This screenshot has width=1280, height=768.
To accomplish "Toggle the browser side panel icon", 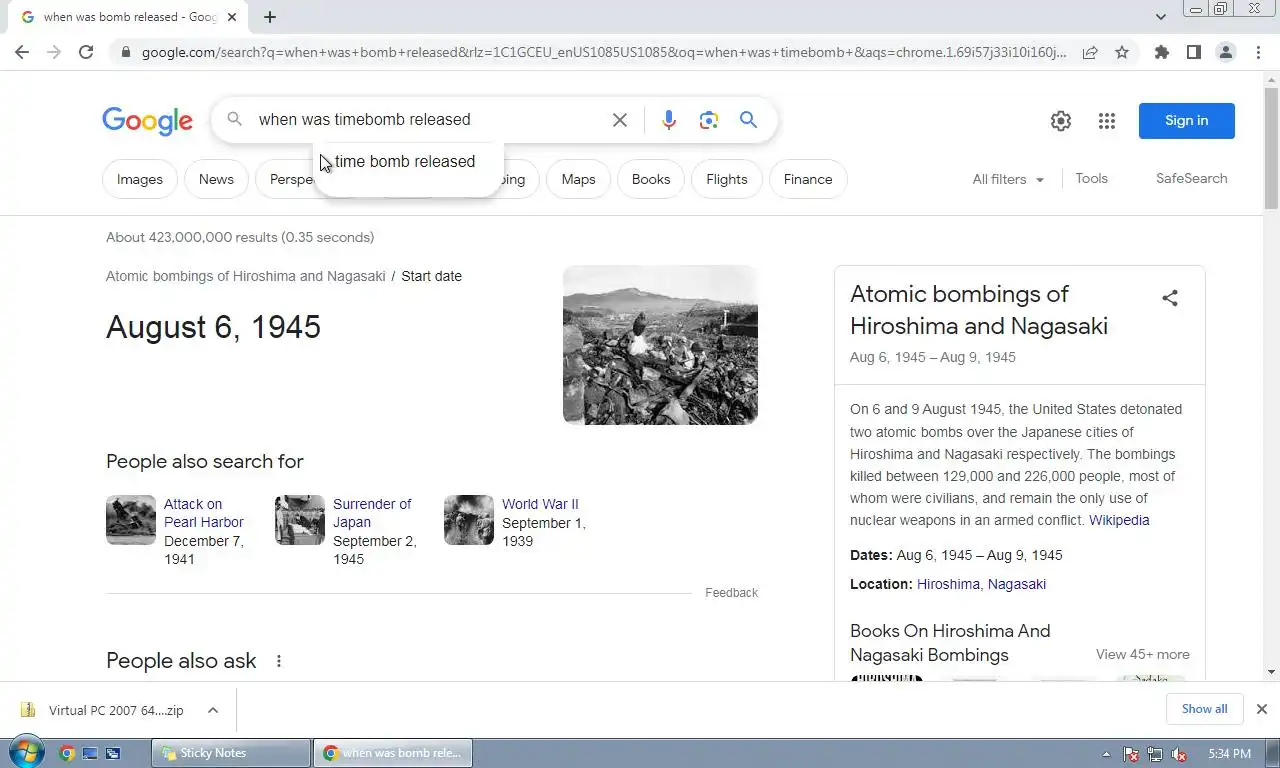I will tap(1193, 52).
